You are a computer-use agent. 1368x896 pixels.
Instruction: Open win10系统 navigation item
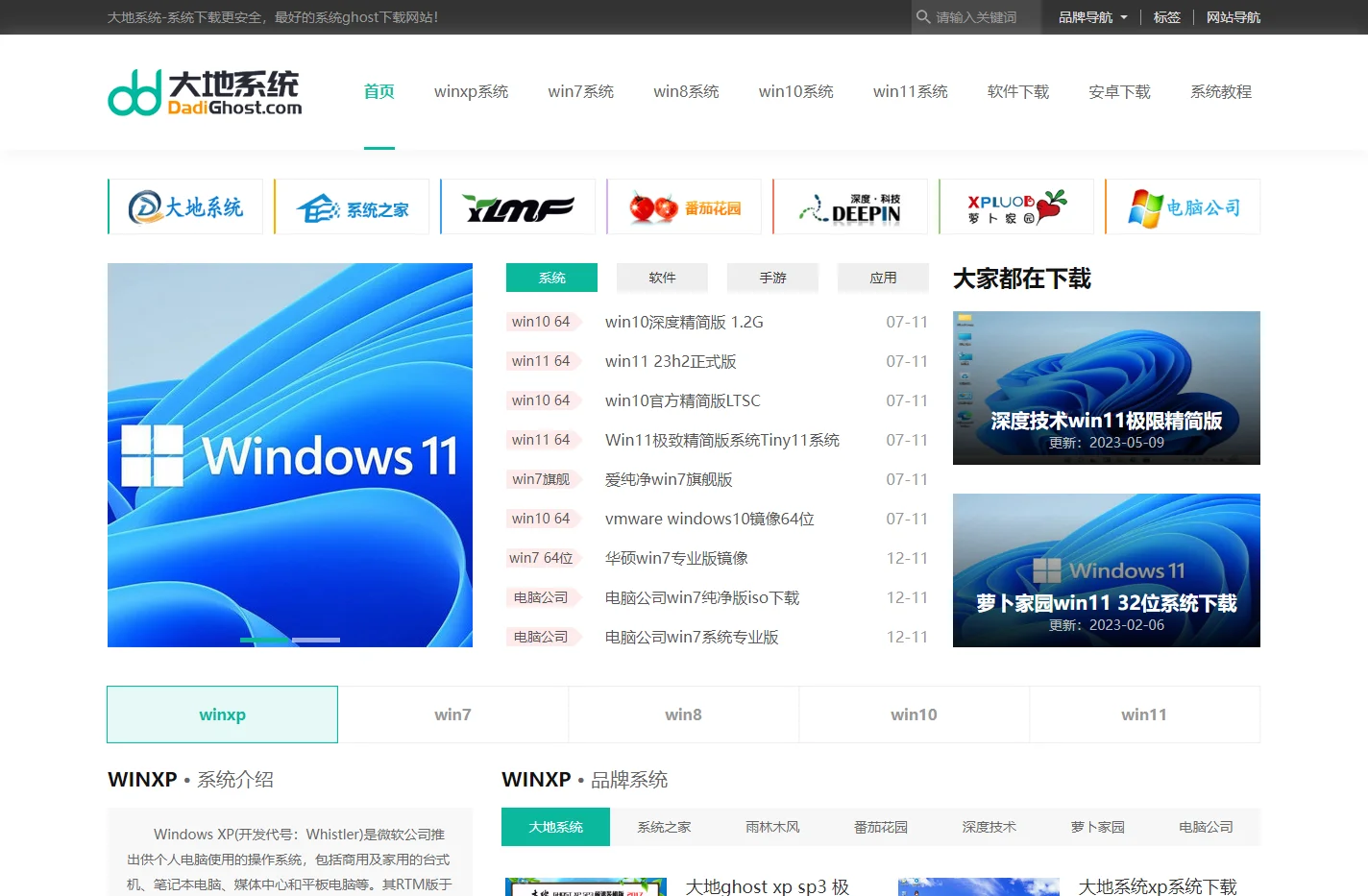pos(796,91)
